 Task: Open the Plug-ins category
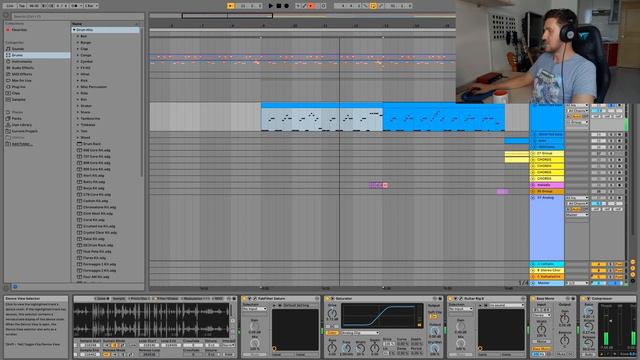(x=18, y=87)
